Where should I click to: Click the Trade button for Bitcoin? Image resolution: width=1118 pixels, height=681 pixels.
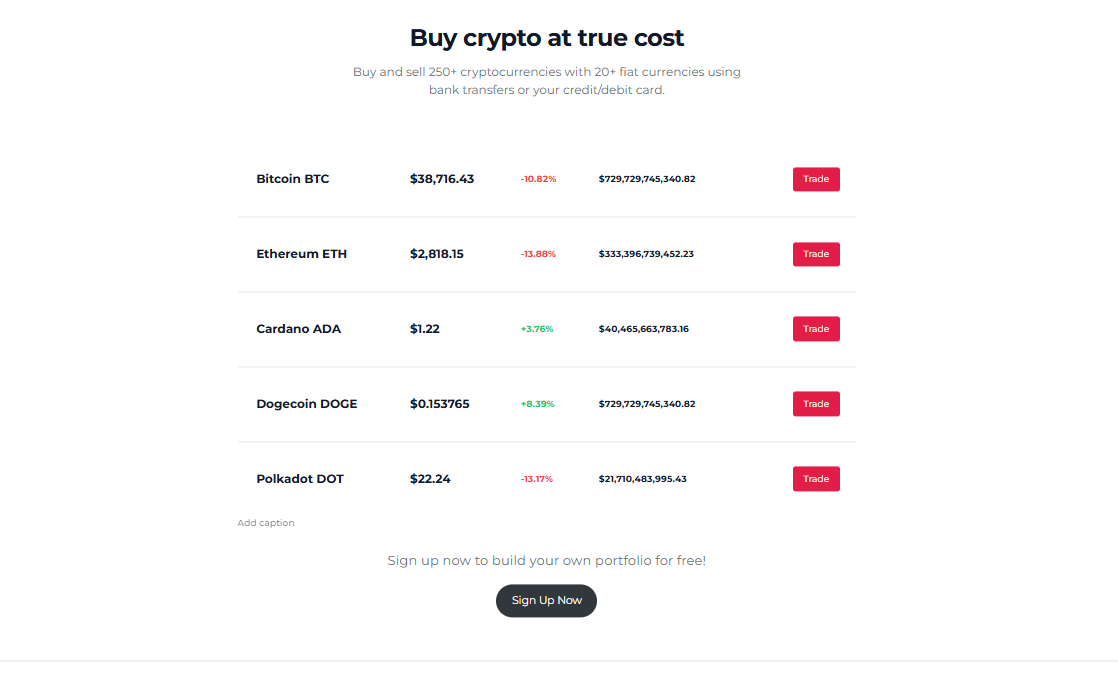pyautogui.click(x=816, y=179)
